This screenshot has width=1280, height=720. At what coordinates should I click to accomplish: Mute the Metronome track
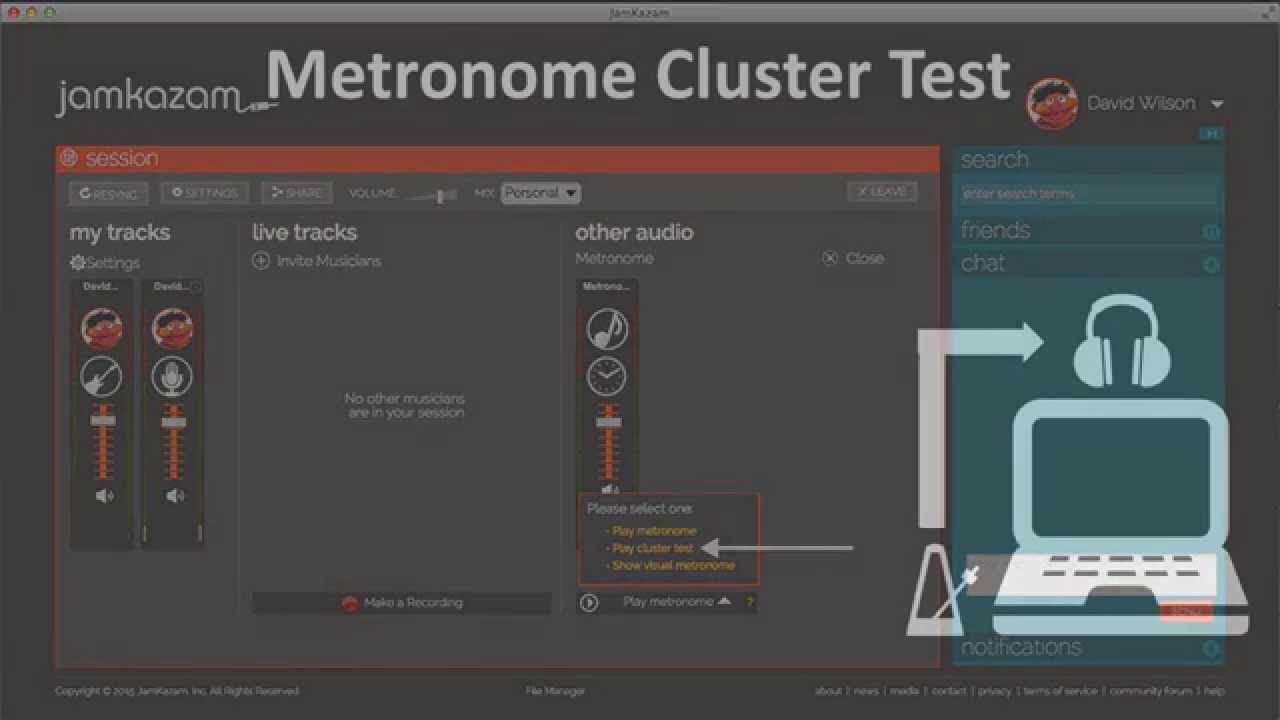609,490
